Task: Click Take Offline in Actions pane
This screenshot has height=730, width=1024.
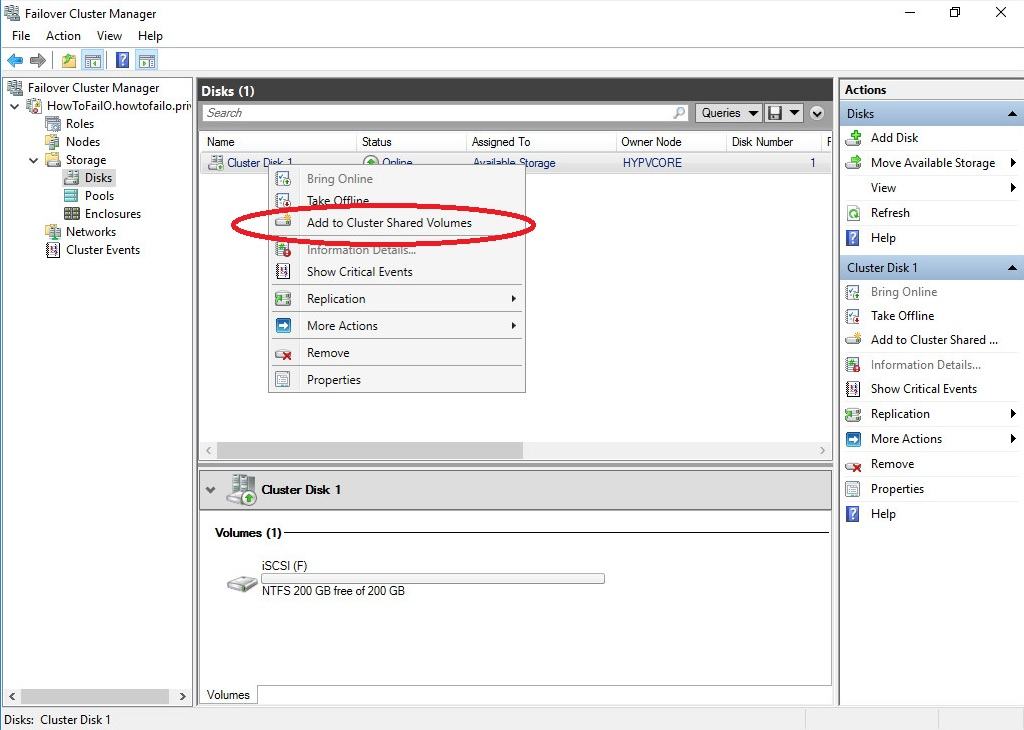Action: pos(902,316)
